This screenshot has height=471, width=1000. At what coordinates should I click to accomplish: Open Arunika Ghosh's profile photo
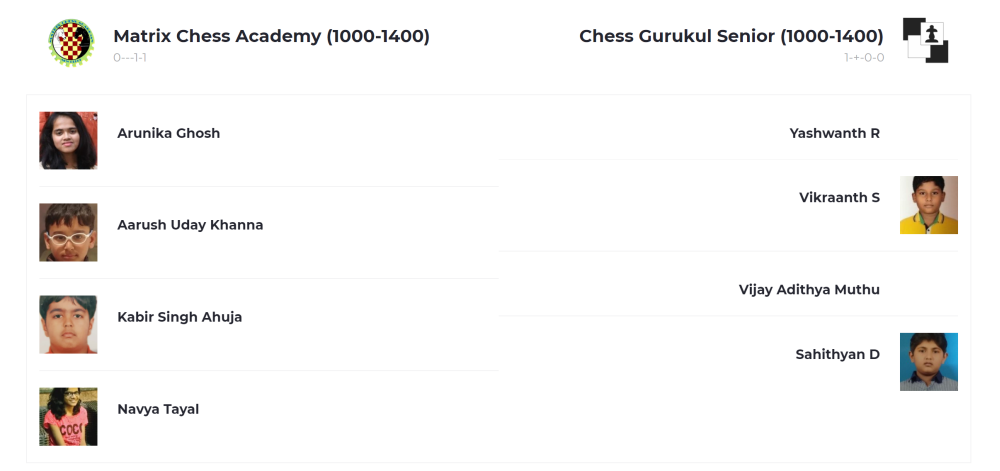click(68, 140)
